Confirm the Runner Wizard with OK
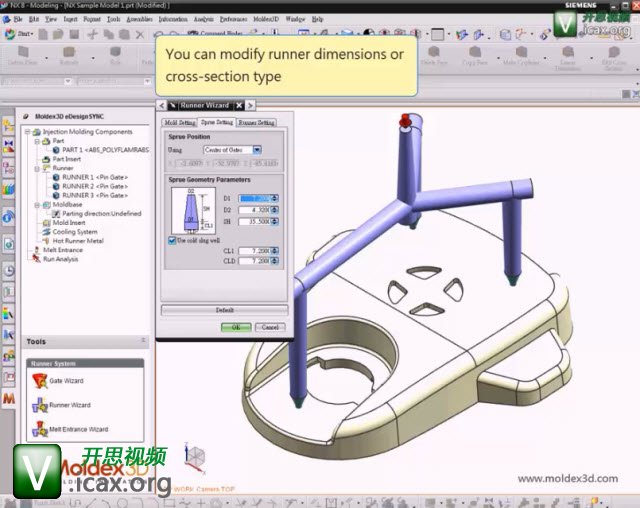 click(x=236, y=327)
